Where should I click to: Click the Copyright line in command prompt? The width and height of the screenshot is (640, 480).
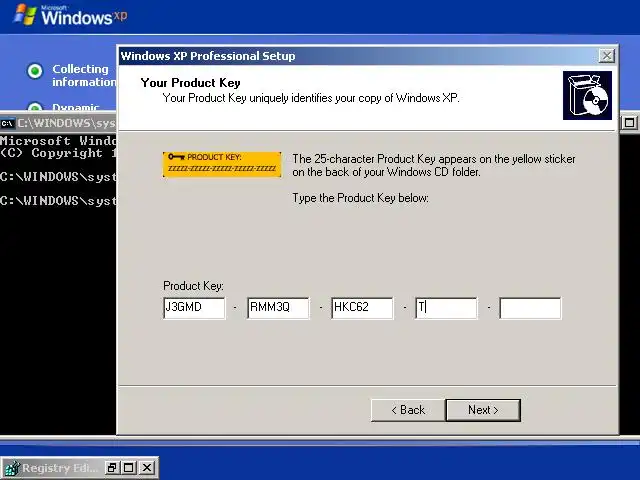coord(58,153)
